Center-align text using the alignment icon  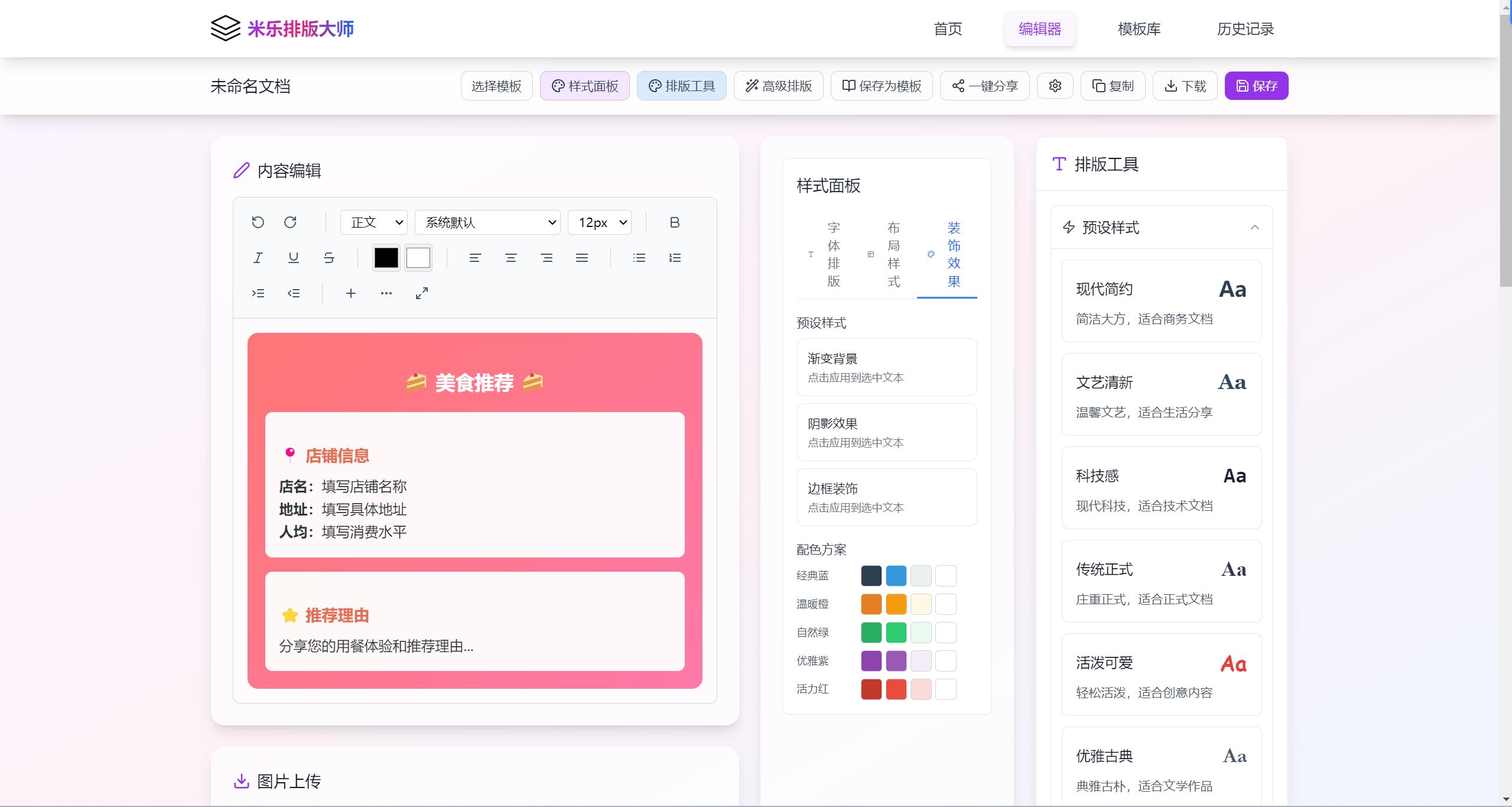point(510,258)
